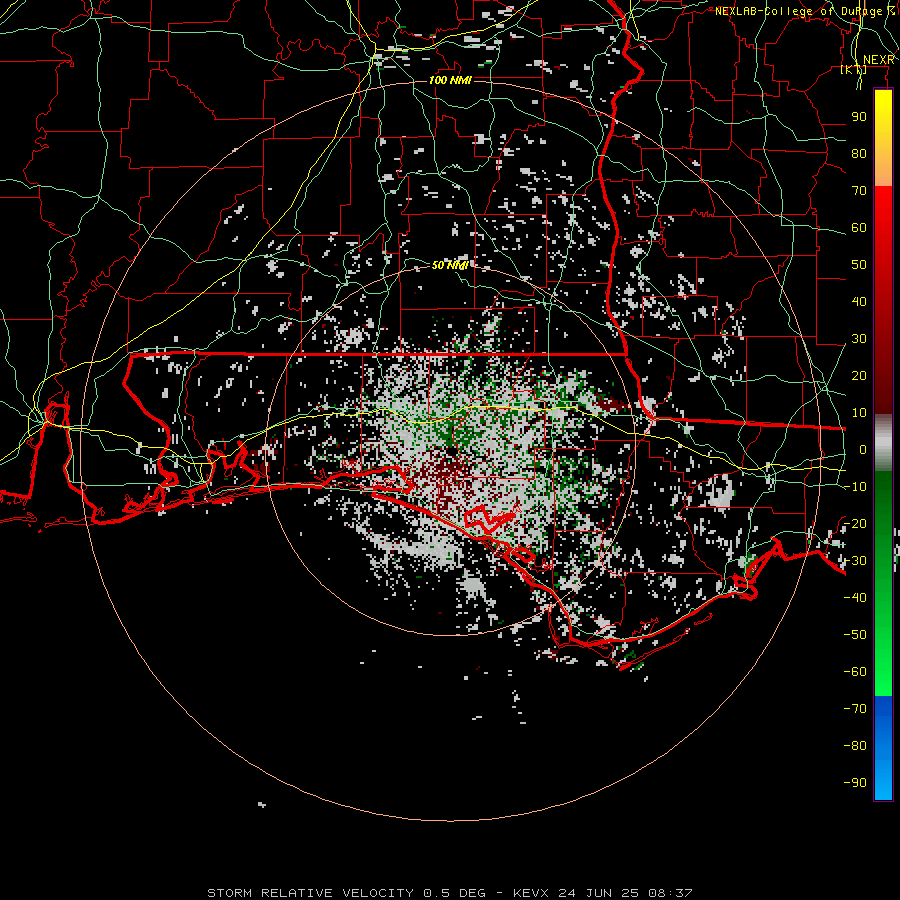Image resolution: width=900 pixels, height=900 pixels.
Task: Click the "NEXR" label at top right
Action: (878, 60)
